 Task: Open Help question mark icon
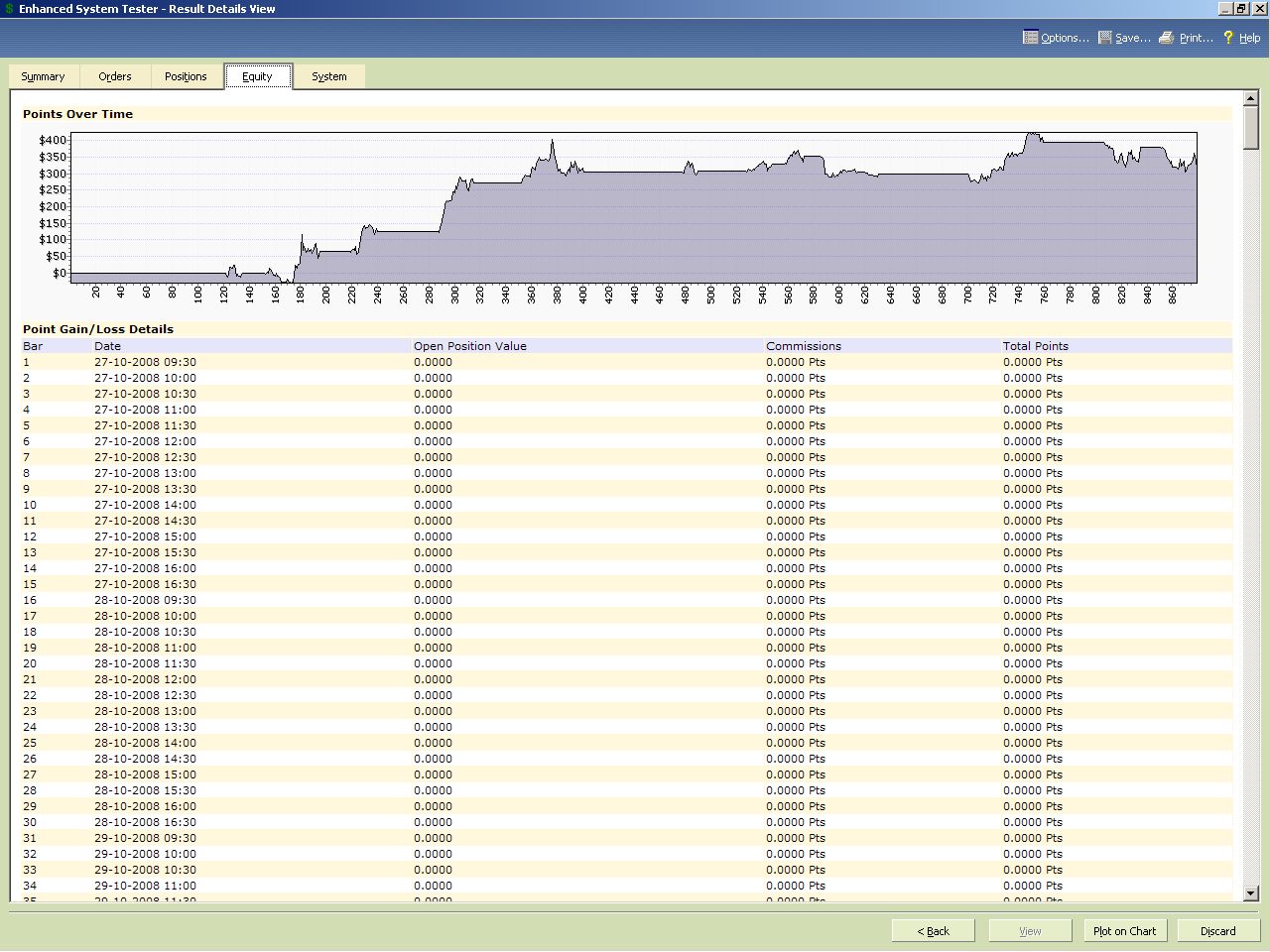click(x=1228, y=38)
